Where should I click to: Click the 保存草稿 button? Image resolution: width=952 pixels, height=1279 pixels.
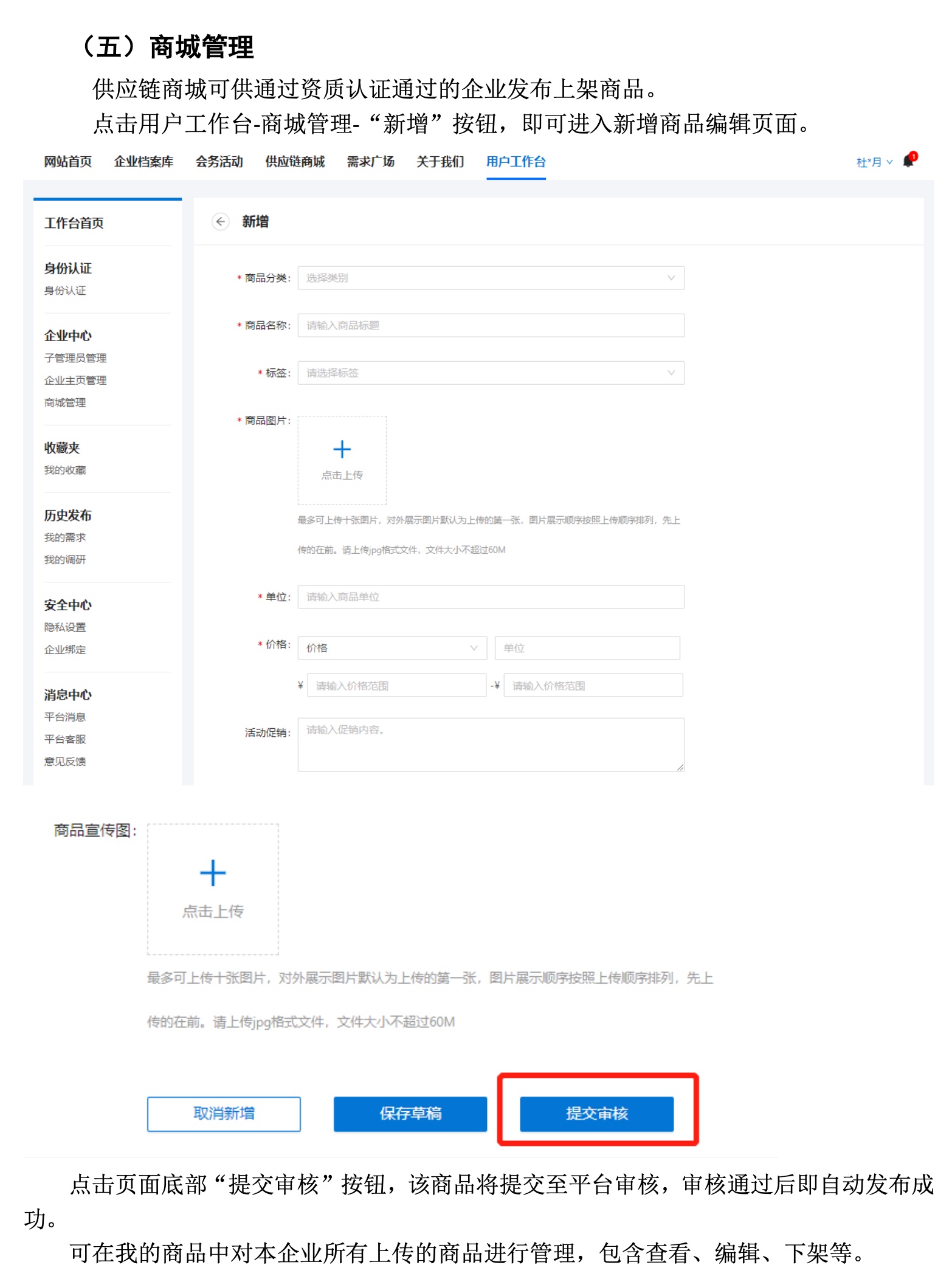pyautogui.click(x=410, y=1114)
